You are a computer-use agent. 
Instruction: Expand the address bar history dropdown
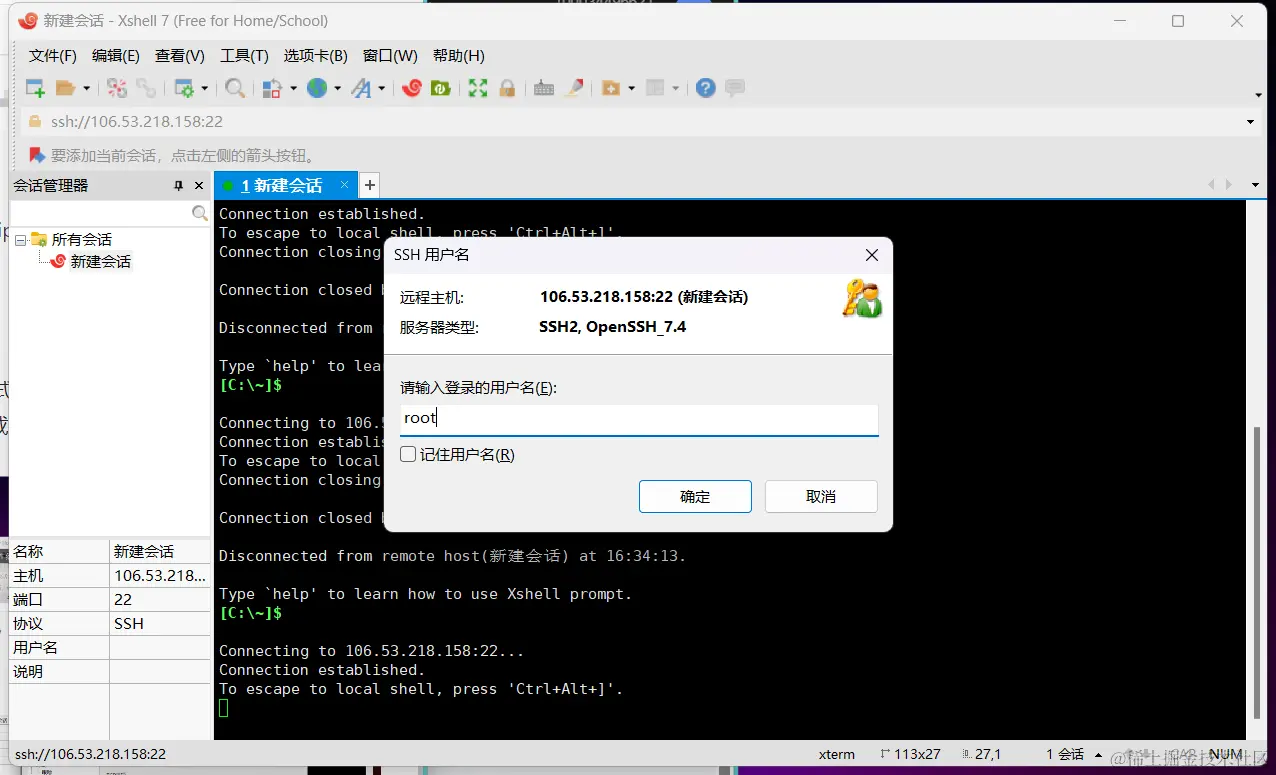(x=1250, y=122)
